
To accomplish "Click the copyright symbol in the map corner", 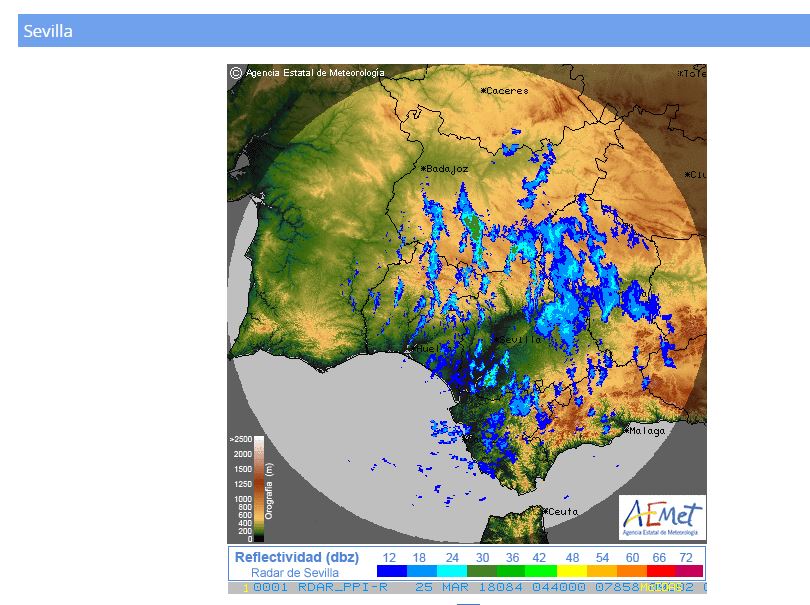I will (235, 72).
